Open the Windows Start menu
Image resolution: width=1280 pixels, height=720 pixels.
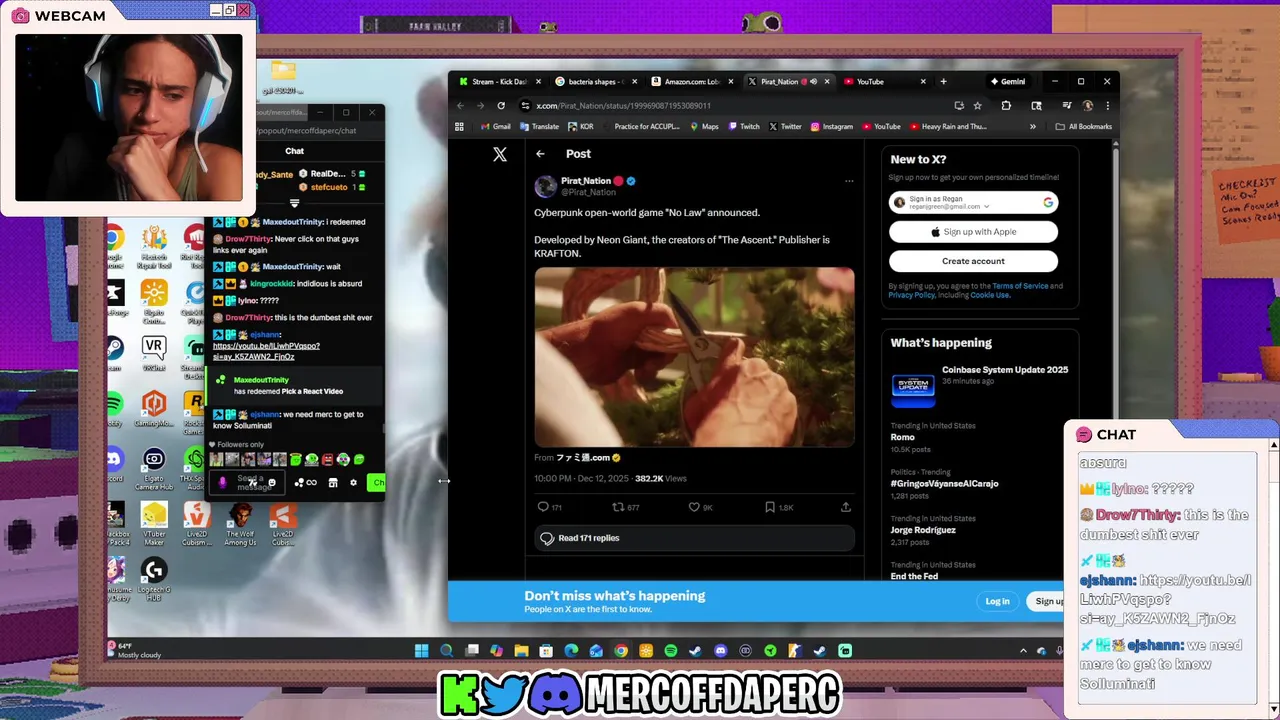coord(421,651)
